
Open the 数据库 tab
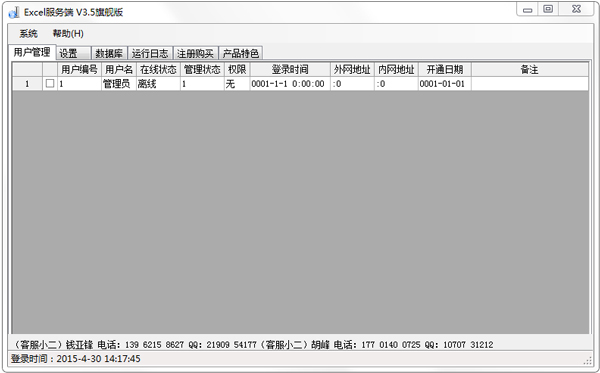tap(109, 53)
